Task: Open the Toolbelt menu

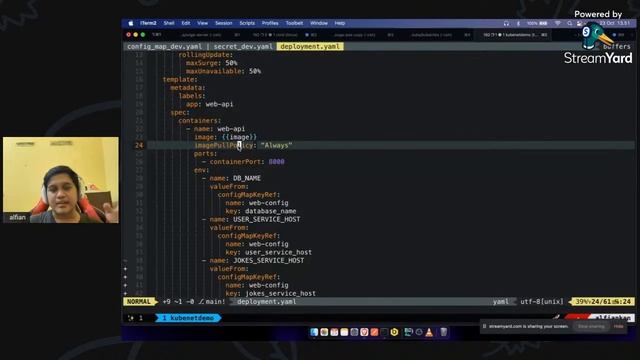Action: 294,23
